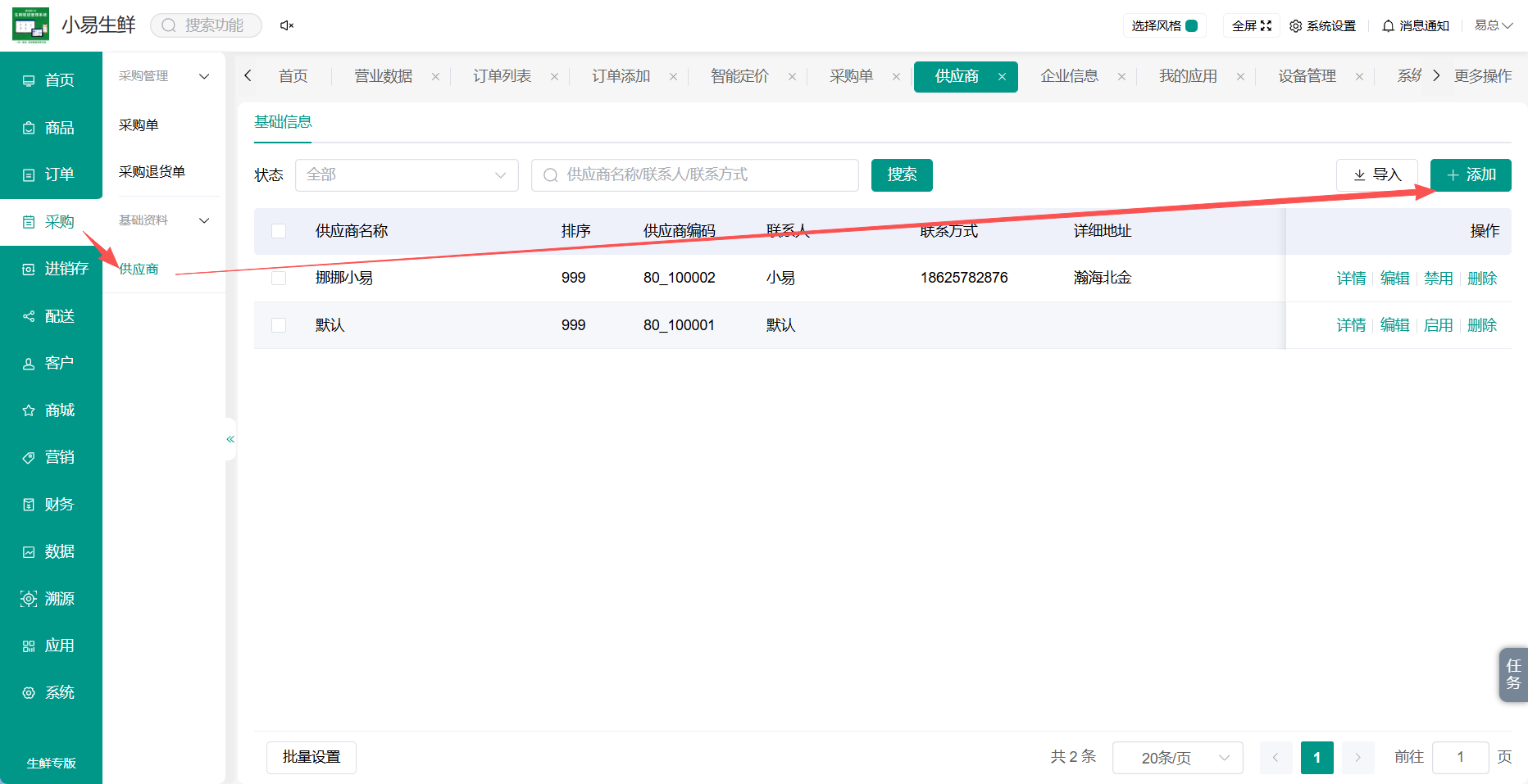The width and height of the screenshot is (1528, 784).
Task: Click the mute speaker icon
Action: [286, 25]
